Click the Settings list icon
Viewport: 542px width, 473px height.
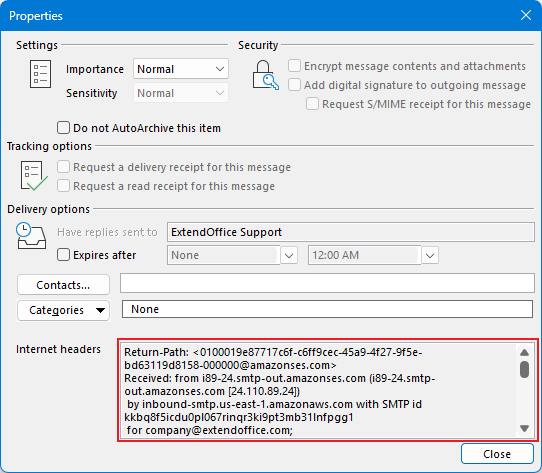click(40, 74)
